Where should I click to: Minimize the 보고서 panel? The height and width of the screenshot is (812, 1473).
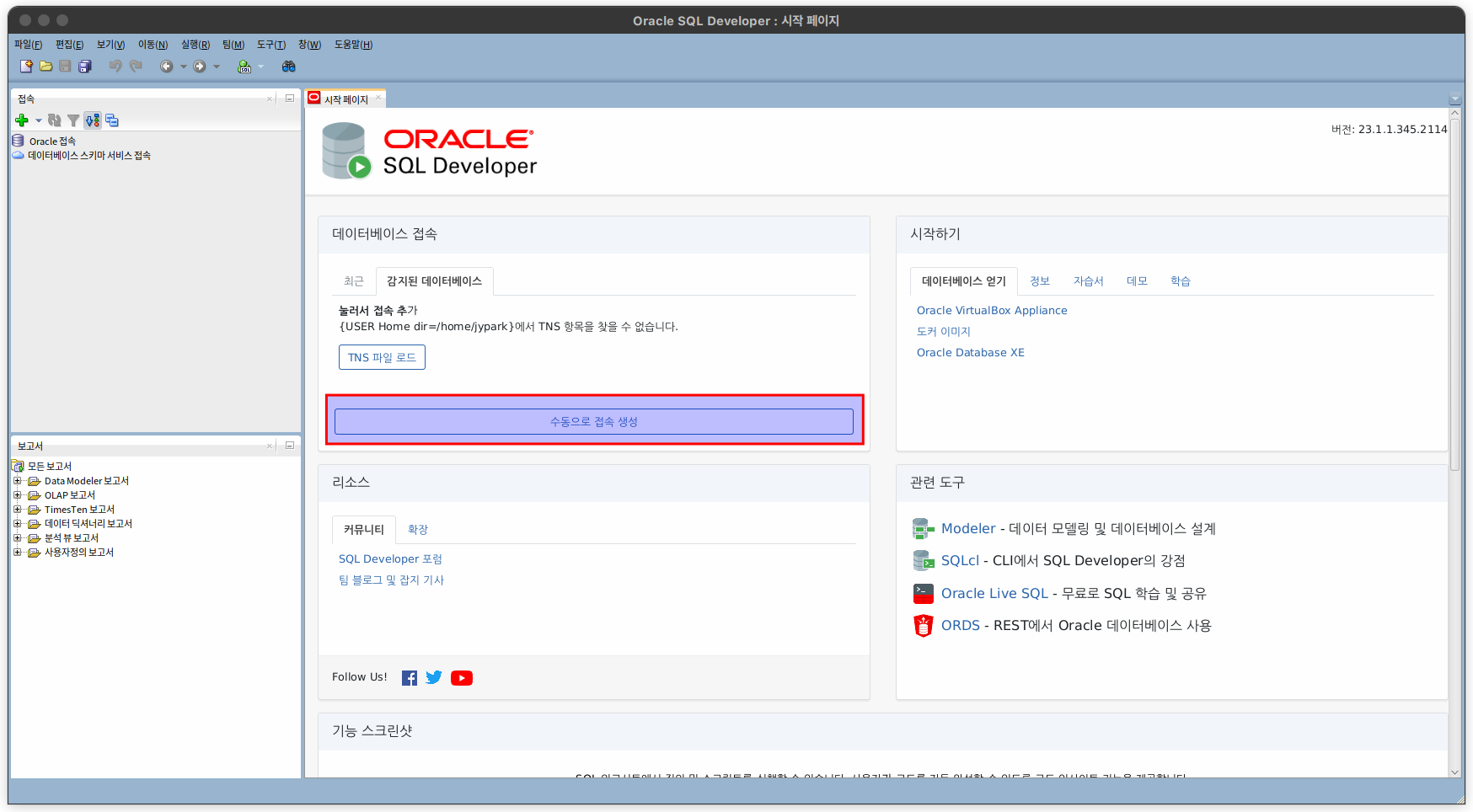290,446
